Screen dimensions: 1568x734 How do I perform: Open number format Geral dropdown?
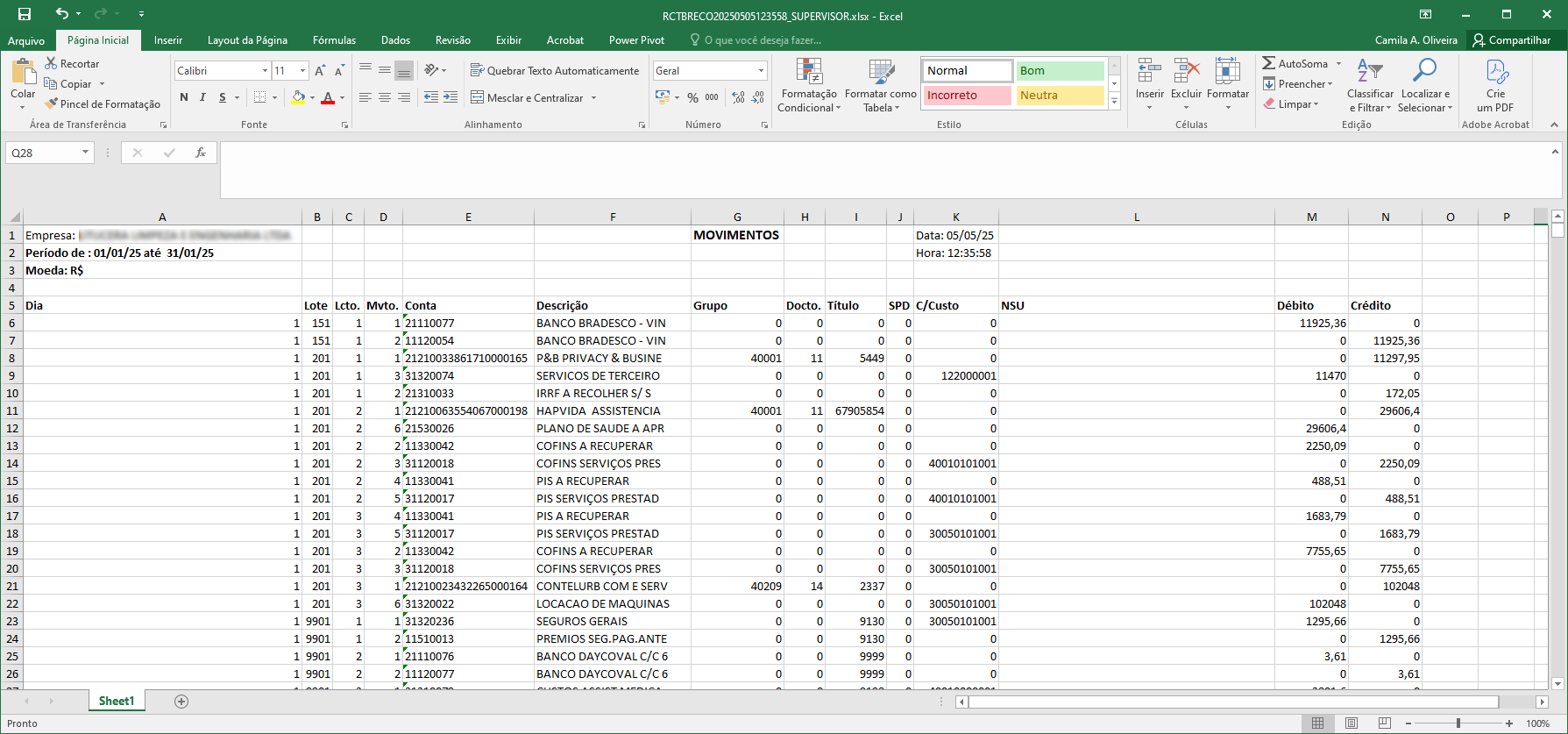pyautogui.click(x=761, y=70)
